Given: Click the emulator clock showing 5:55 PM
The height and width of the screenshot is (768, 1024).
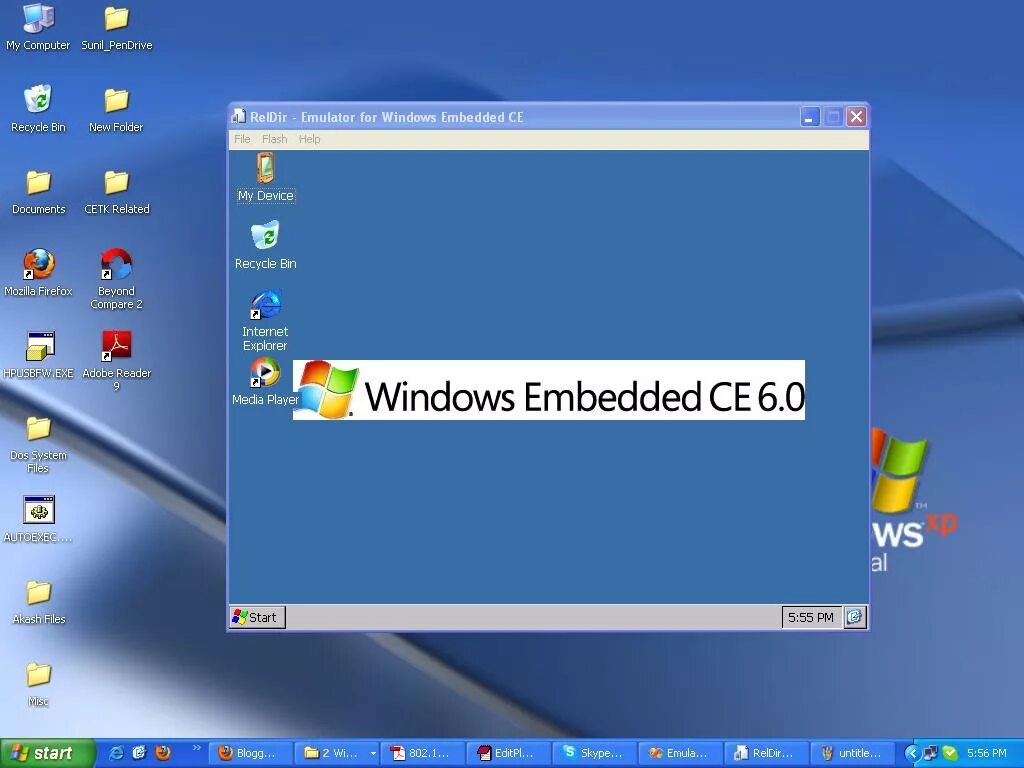Looking at the screenshot, I should (810, 617).
